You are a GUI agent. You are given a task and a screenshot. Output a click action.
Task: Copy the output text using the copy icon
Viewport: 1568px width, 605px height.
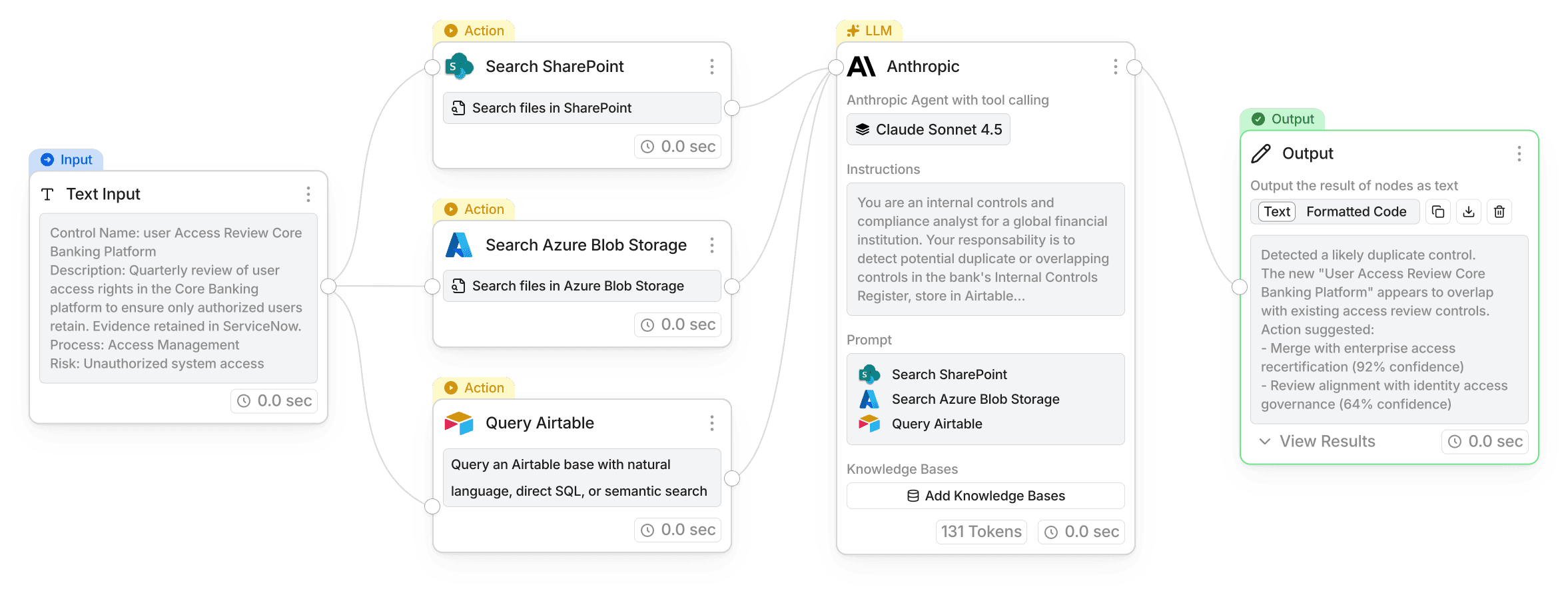point(1438,212)
